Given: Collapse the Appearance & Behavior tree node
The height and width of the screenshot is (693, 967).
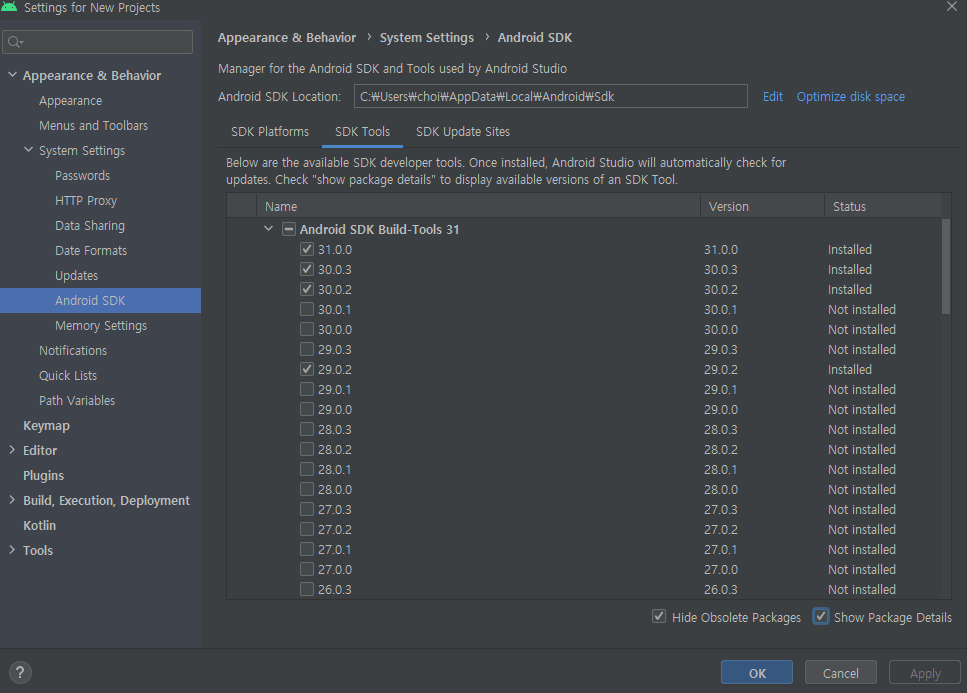Looking at the screenshot, I should tap(12, 75).
